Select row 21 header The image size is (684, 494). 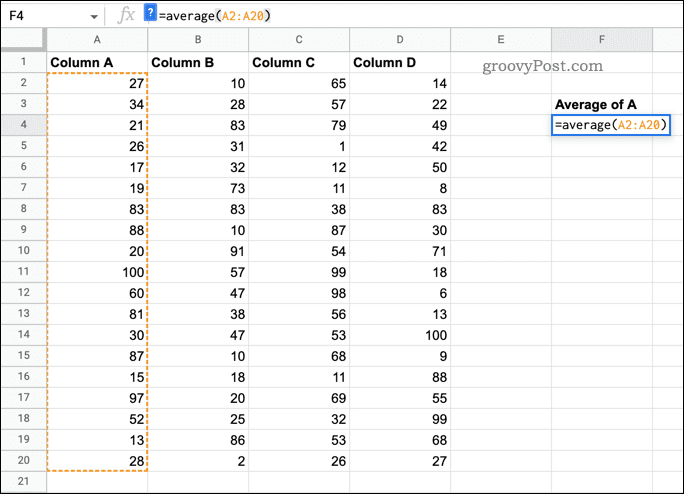pos(24,482)
